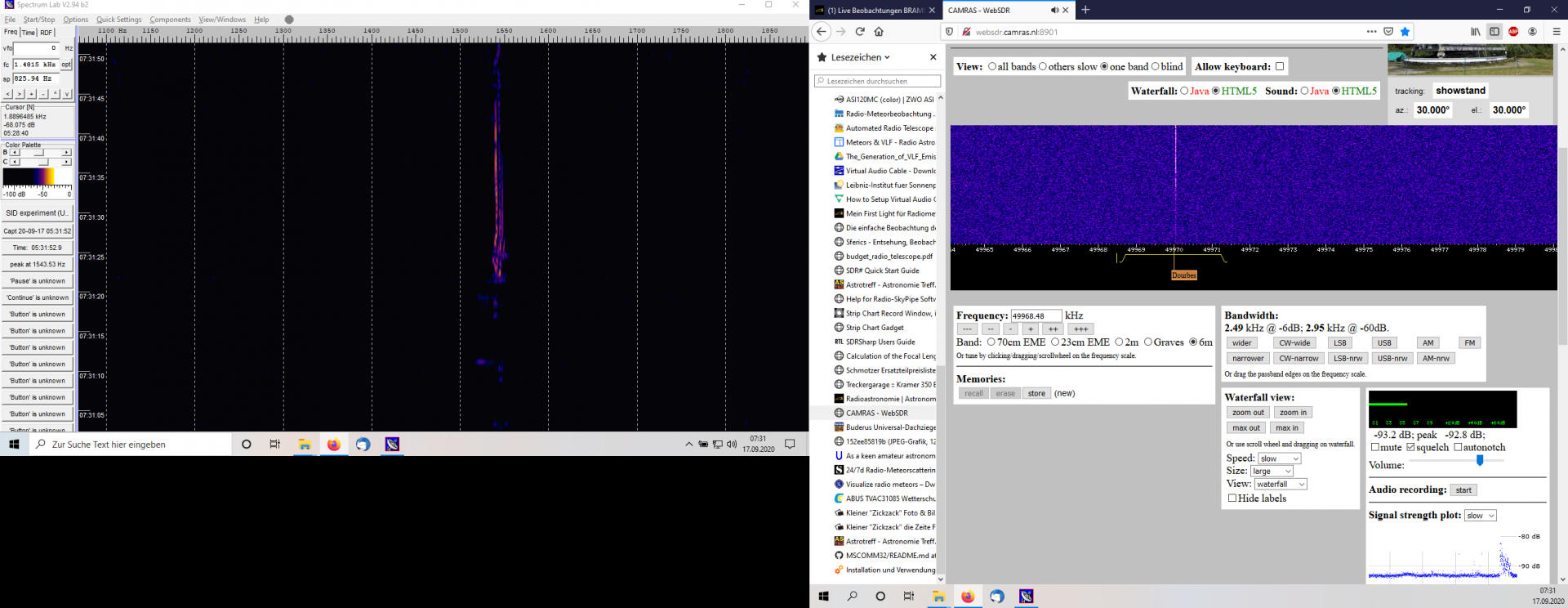Open the Start/Stop menu
This screenshot has height=608, width=1568.
(x=39, y=20)
